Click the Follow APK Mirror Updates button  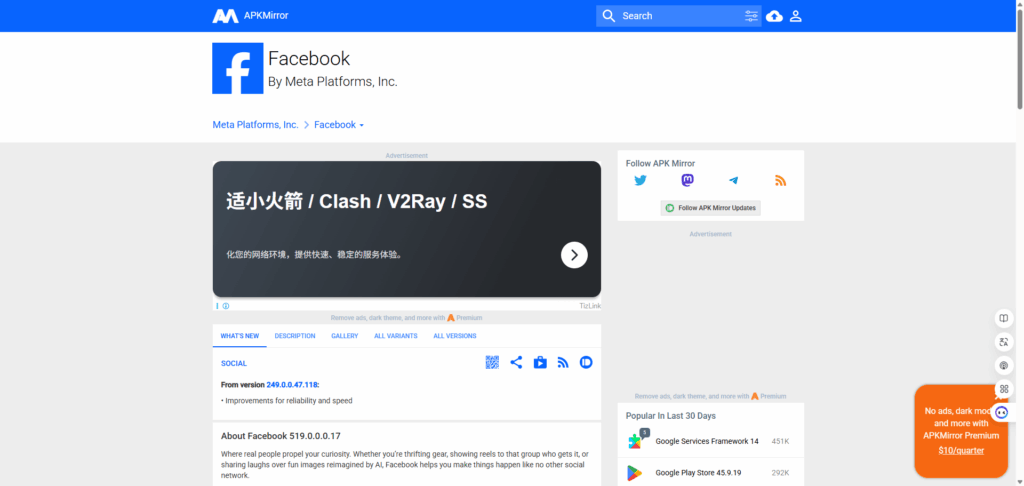[711, 208]
